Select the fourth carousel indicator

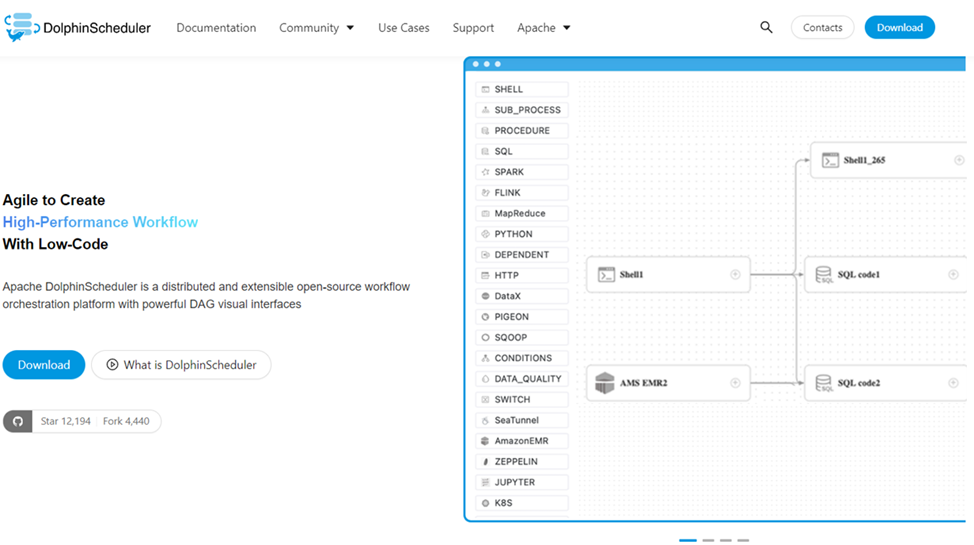[743, 541]
